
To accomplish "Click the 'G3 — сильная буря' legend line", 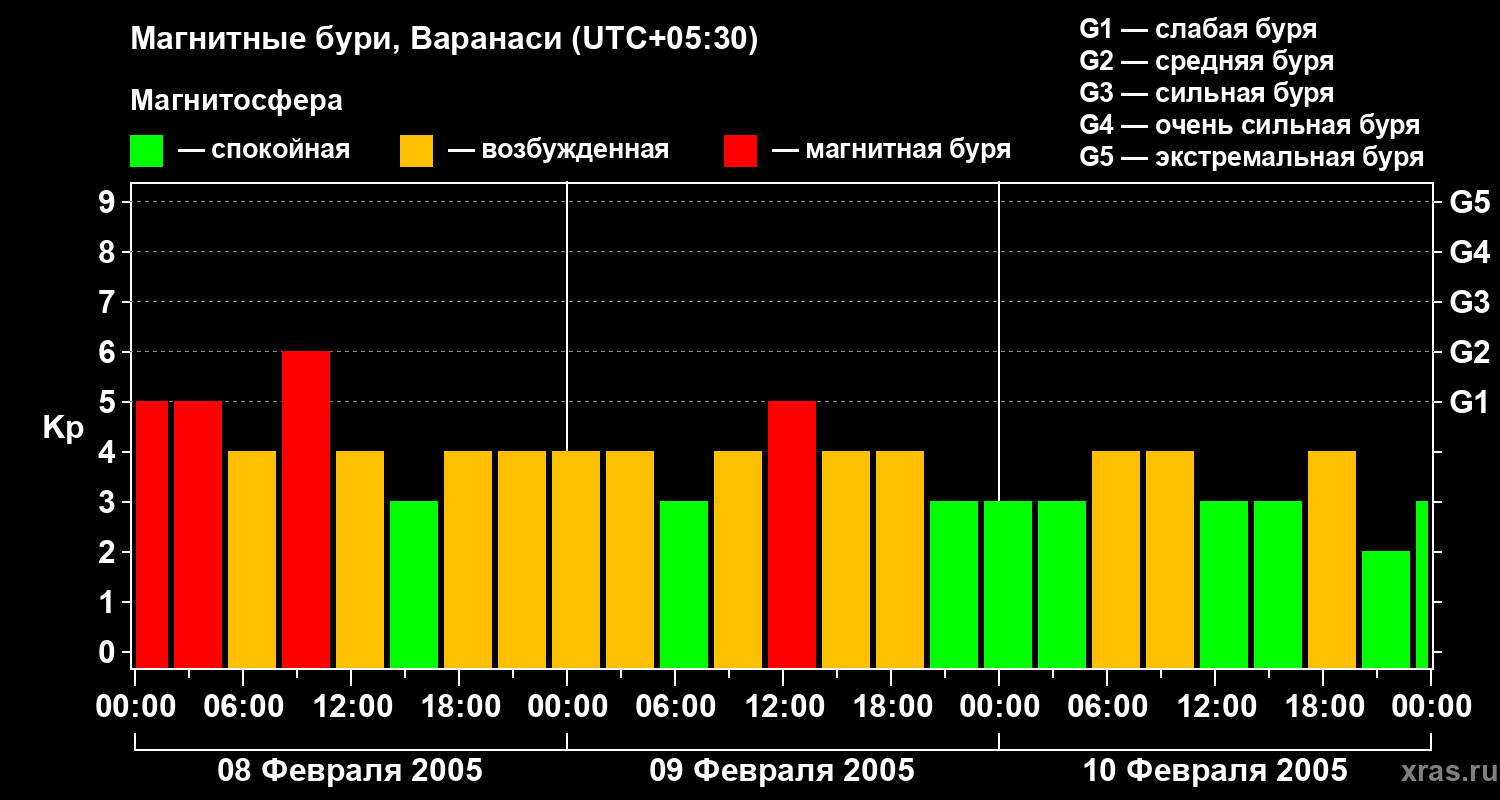I will point(1206,93).
